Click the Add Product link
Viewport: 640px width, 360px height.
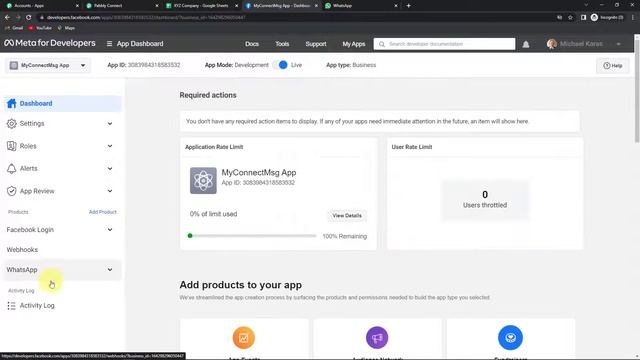tap(103, 212)
